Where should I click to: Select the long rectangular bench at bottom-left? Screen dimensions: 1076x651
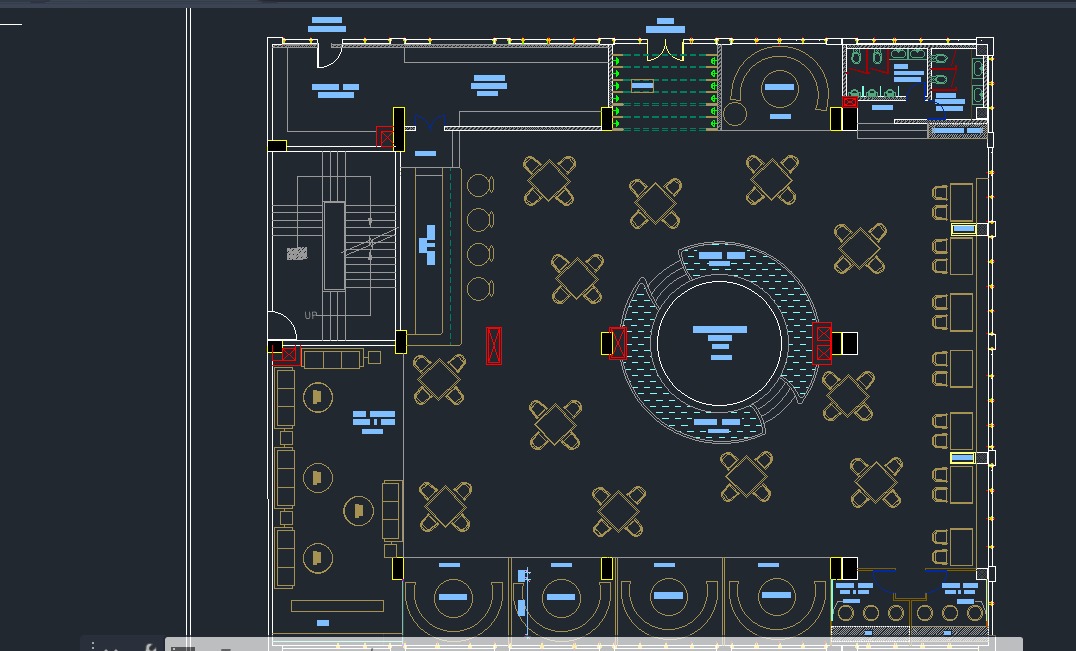[337, 605]
